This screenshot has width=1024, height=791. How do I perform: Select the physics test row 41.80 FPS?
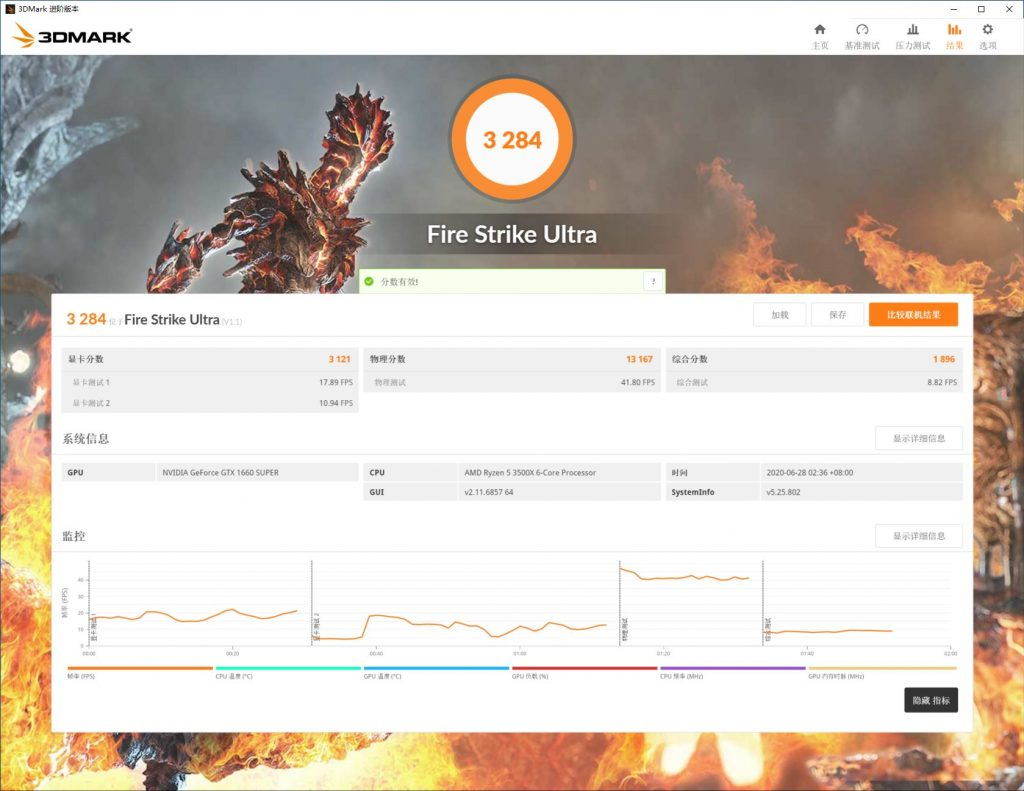pyautogui.click(x=513, y=382)
